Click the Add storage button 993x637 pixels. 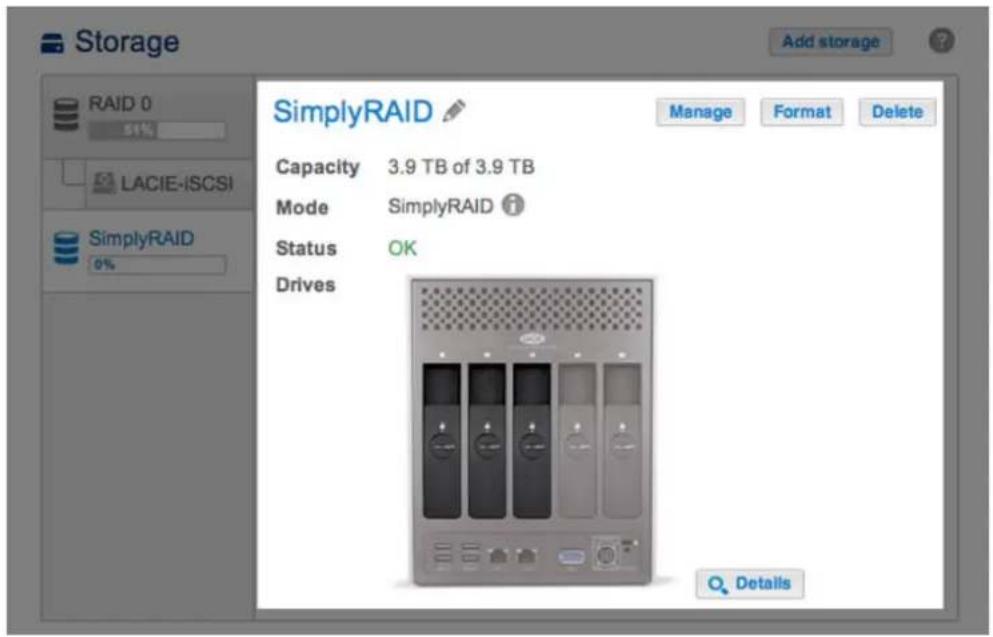click(830, 42)
